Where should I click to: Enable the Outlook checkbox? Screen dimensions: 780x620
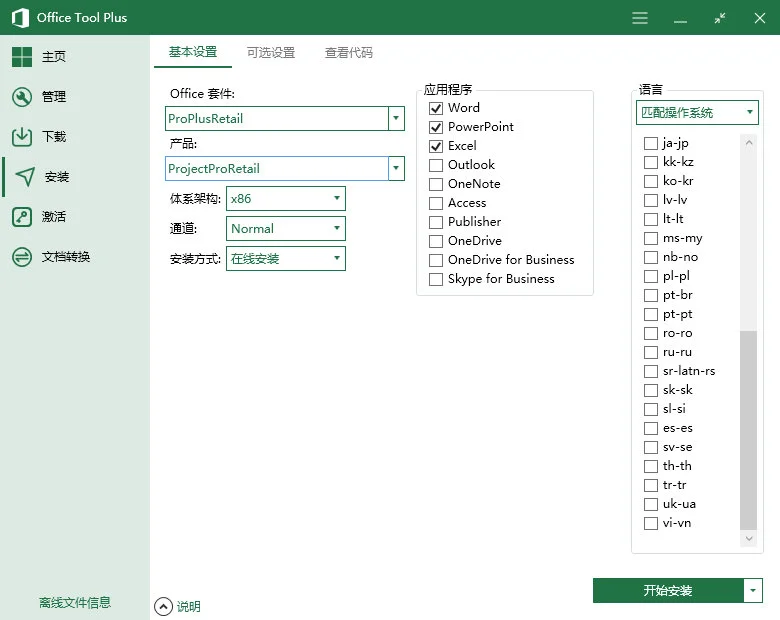(x=436, y=165)
